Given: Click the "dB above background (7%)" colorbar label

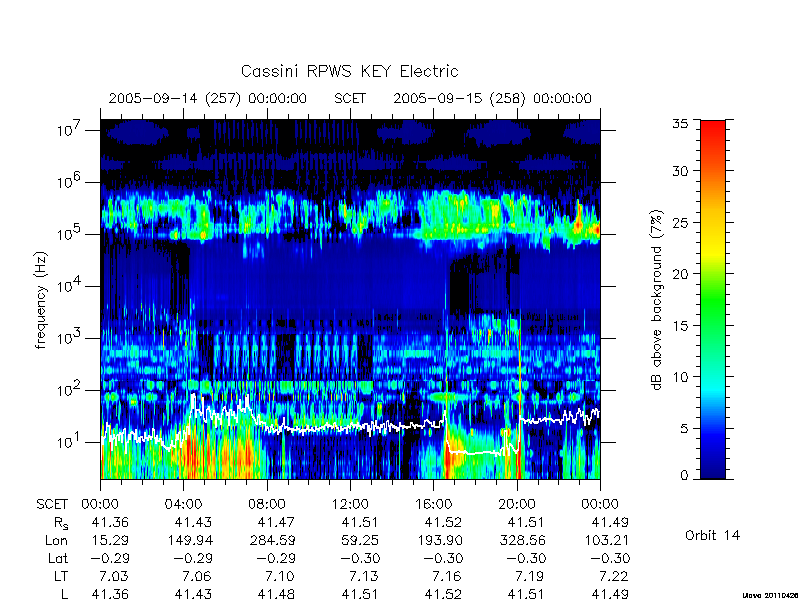Looking at the screenshot, I should [658, 300].
